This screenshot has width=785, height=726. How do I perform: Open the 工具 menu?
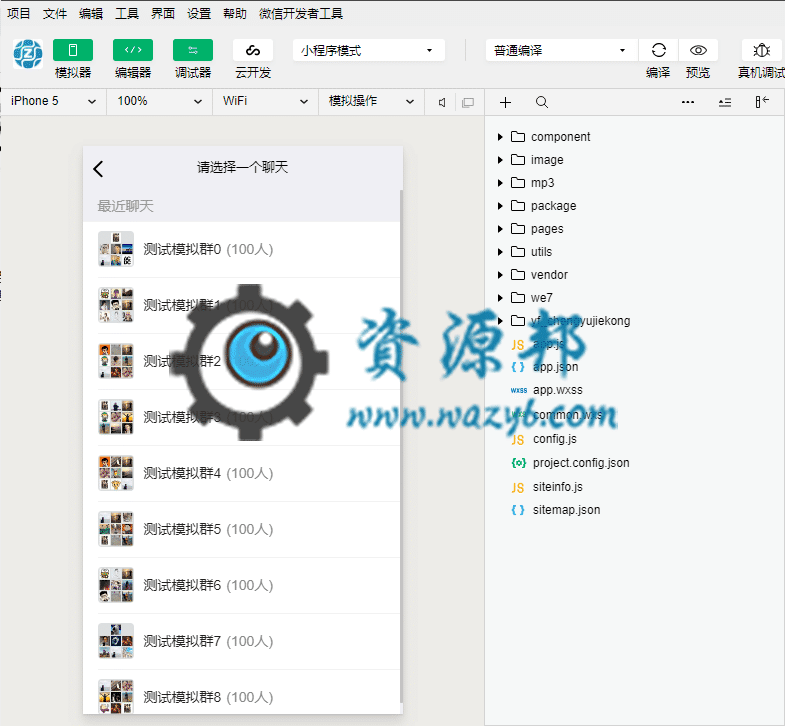(127, 14)
